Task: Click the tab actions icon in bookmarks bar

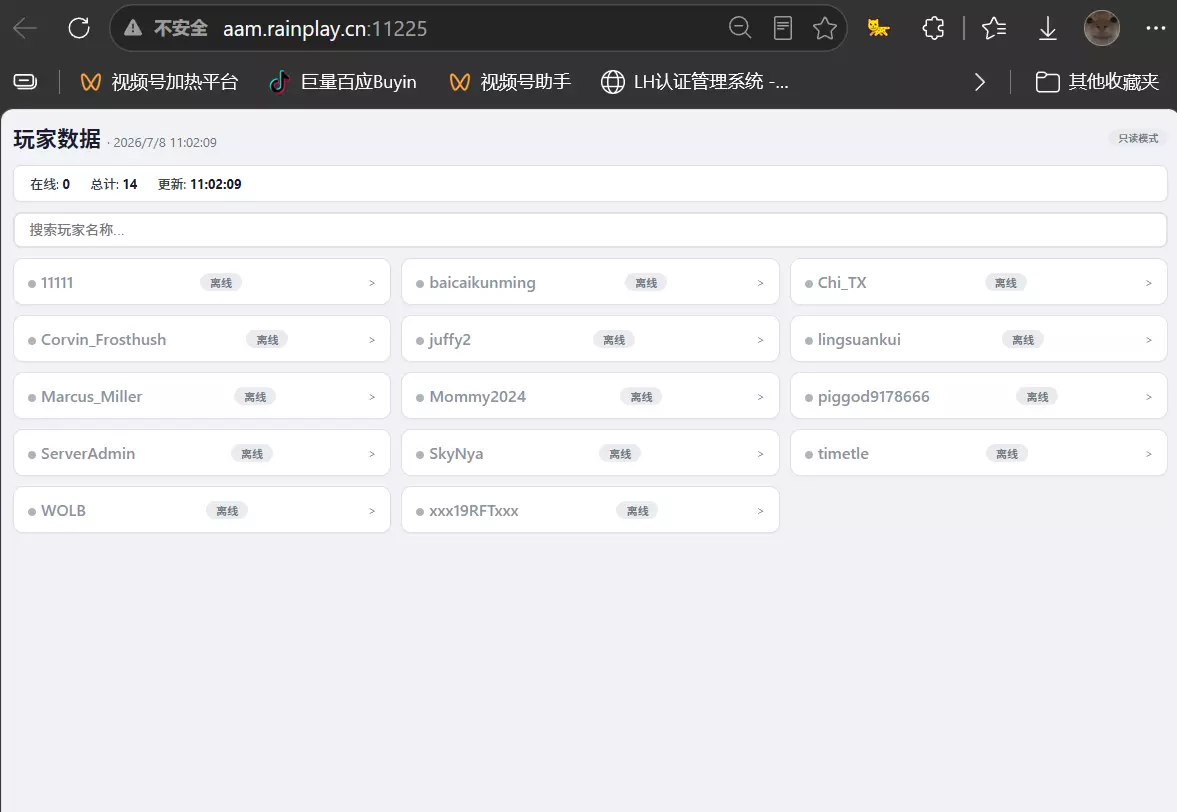Action: 25,82
